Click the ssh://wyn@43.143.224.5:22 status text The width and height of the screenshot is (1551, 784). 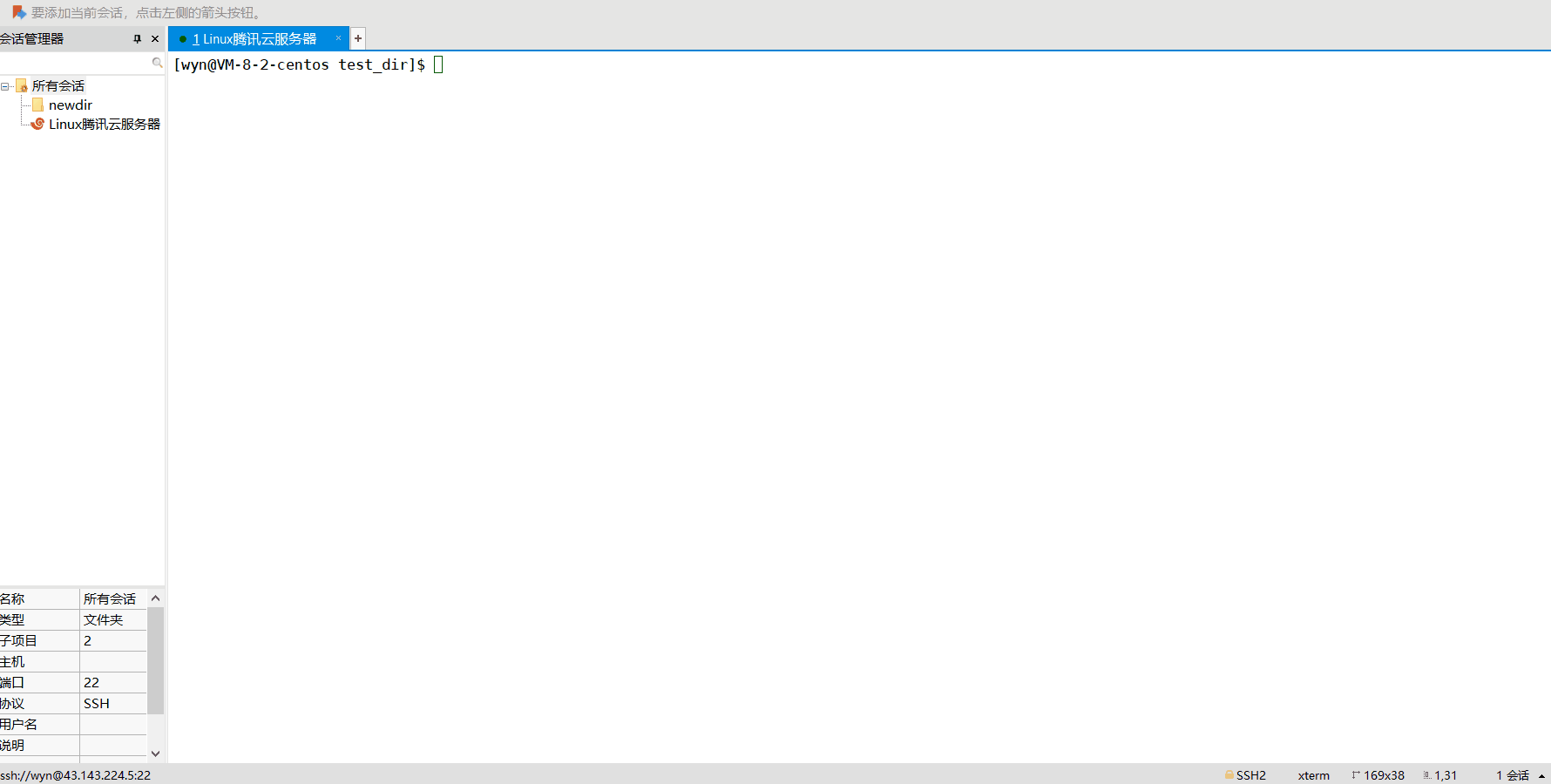tap(76, 775)
